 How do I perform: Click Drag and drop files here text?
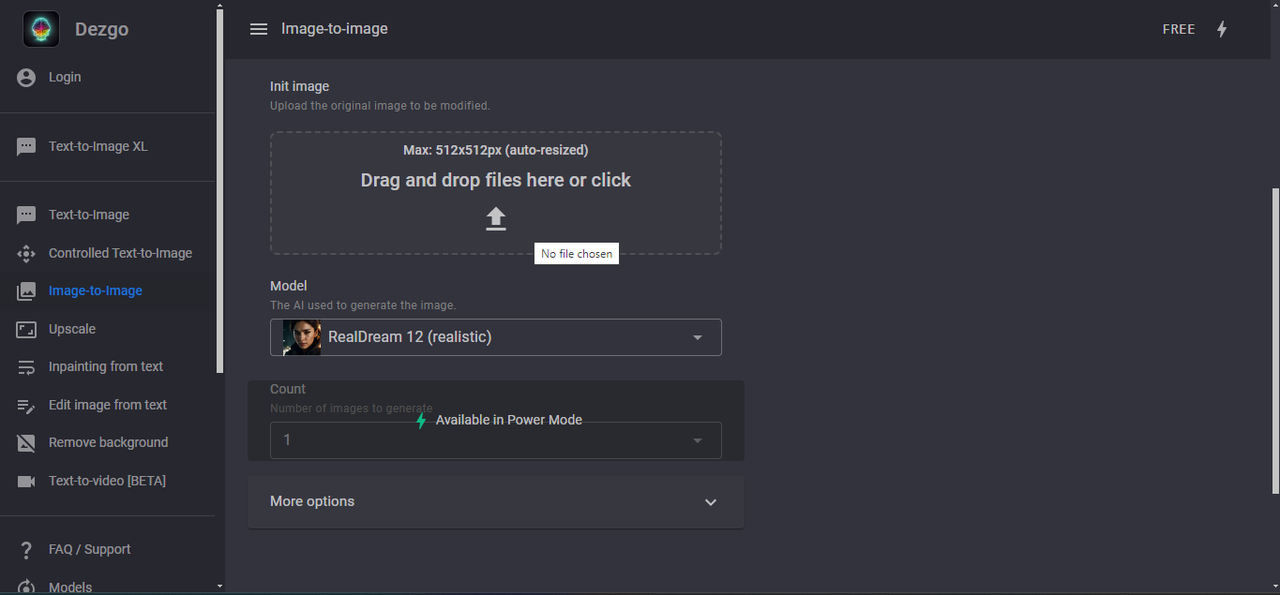(496, 180)
